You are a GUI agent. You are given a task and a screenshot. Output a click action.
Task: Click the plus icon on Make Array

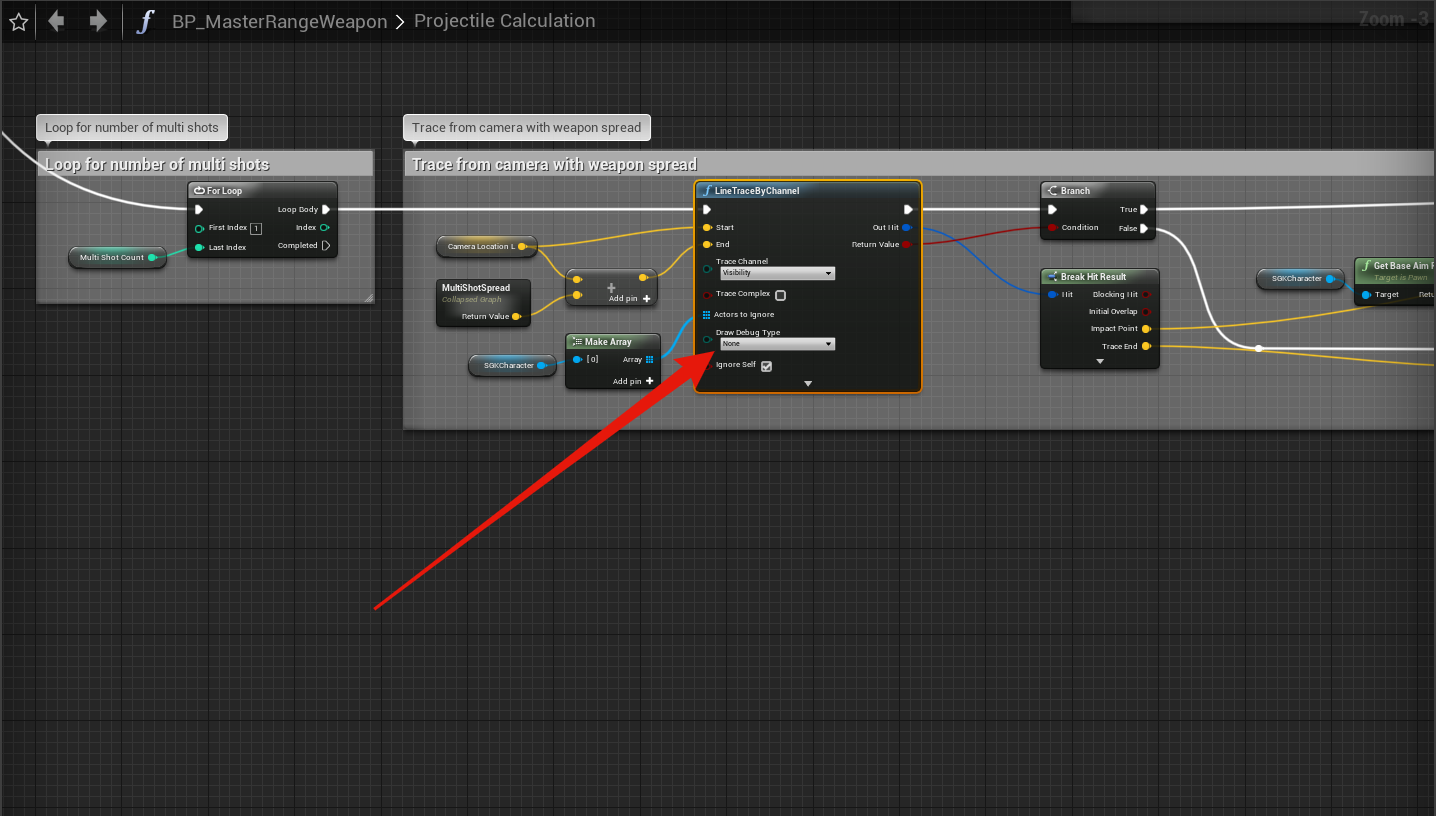649,381
